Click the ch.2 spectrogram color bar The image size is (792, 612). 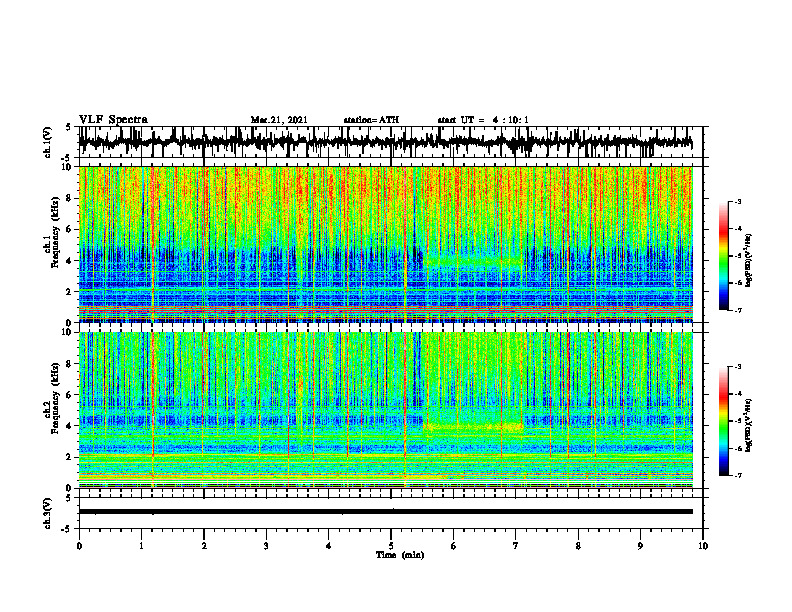point(724,421)
